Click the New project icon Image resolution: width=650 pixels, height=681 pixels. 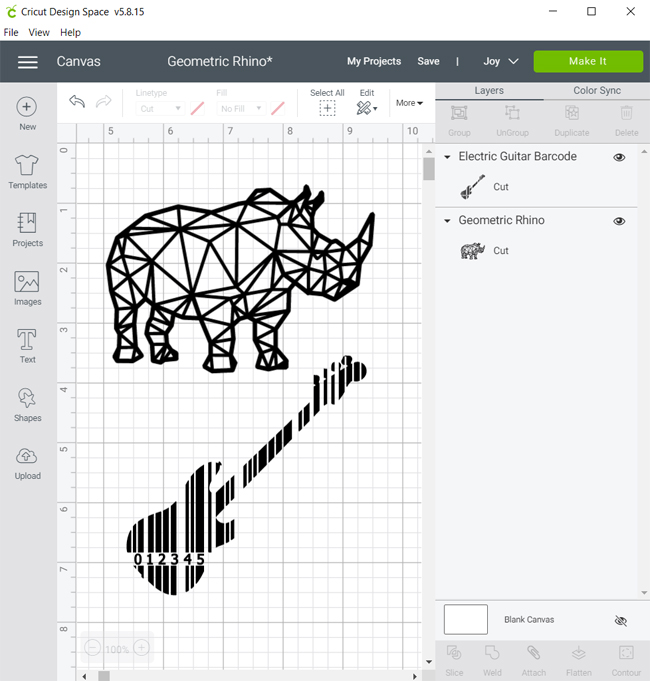(27, 107)
